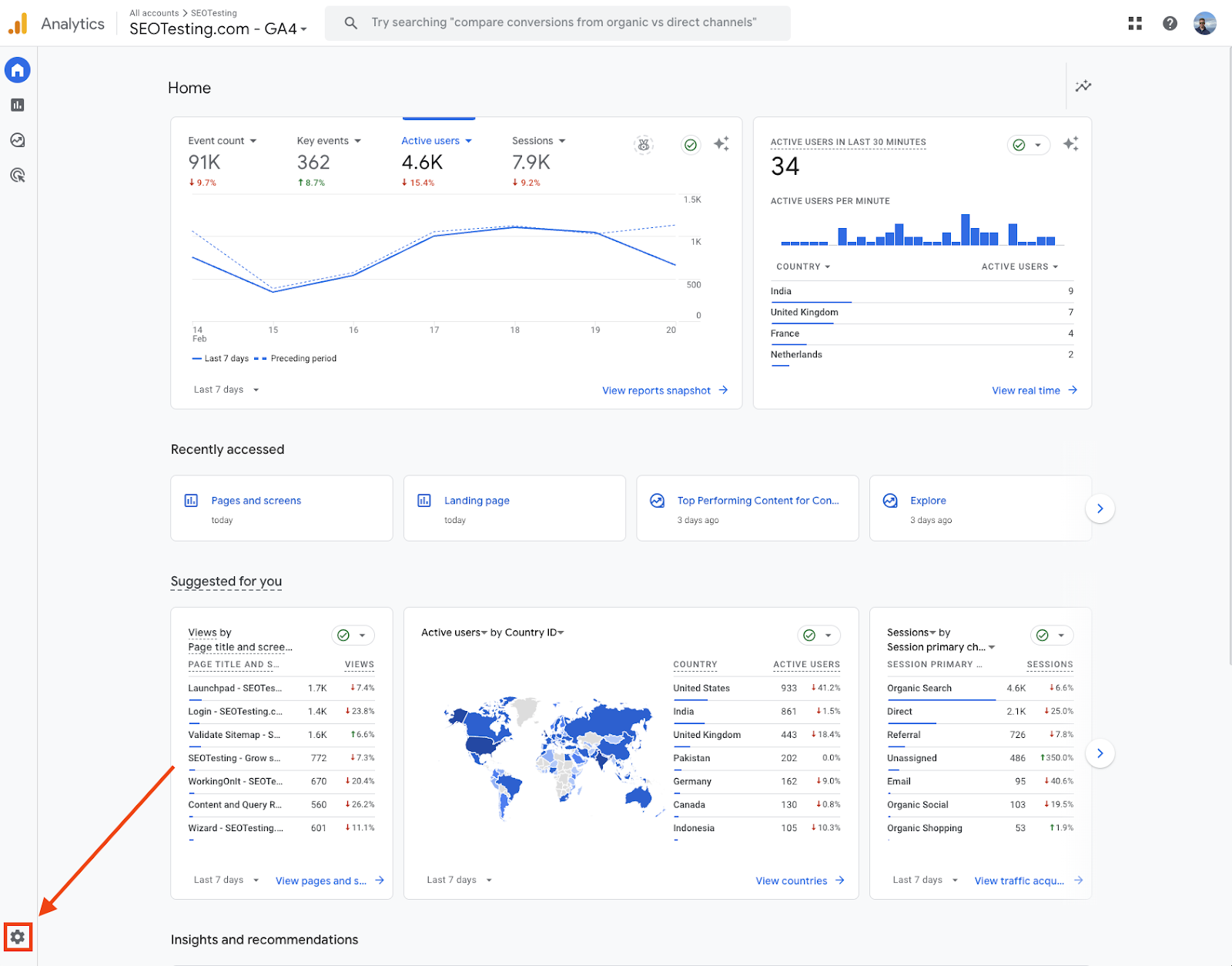
Task: Select the Sessions metric tab
Action: (x=538, y=141)
